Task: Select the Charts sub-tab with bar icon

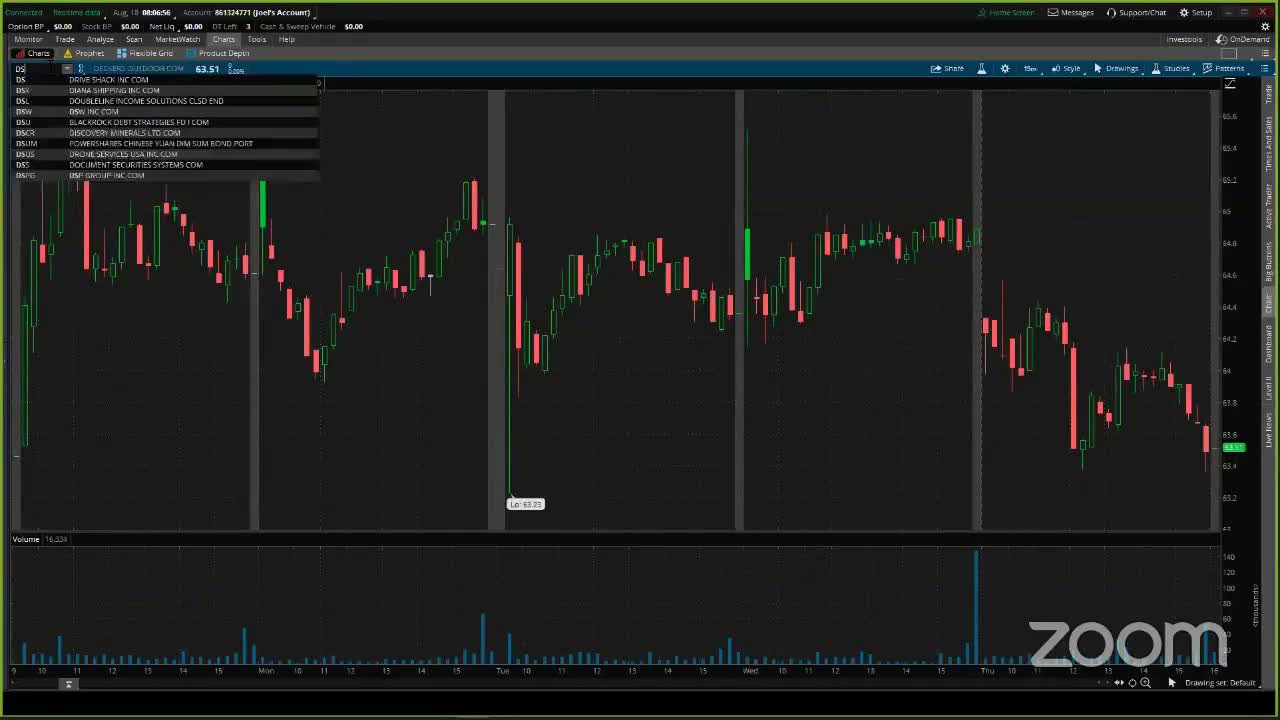Action: [33, 53]
